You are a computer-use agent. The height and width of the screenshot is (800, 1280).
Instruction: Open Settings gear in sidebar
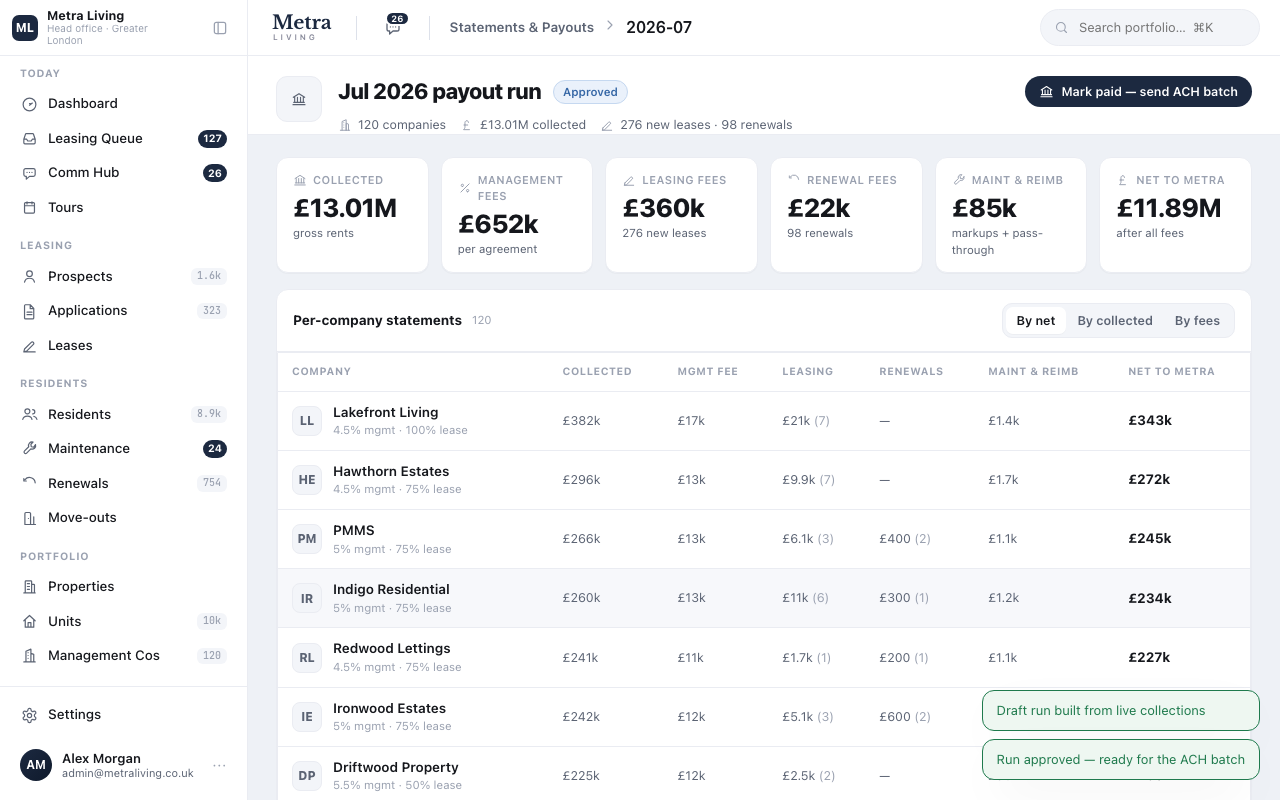tap(124, 715)
